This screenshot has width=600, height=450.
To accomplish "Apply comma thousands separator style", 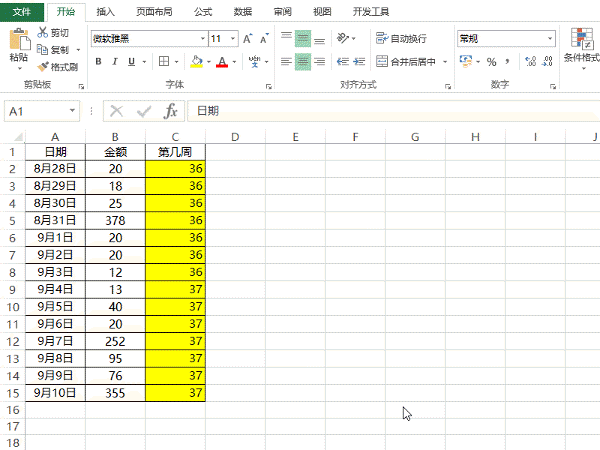I will click(x=507, y=61).
